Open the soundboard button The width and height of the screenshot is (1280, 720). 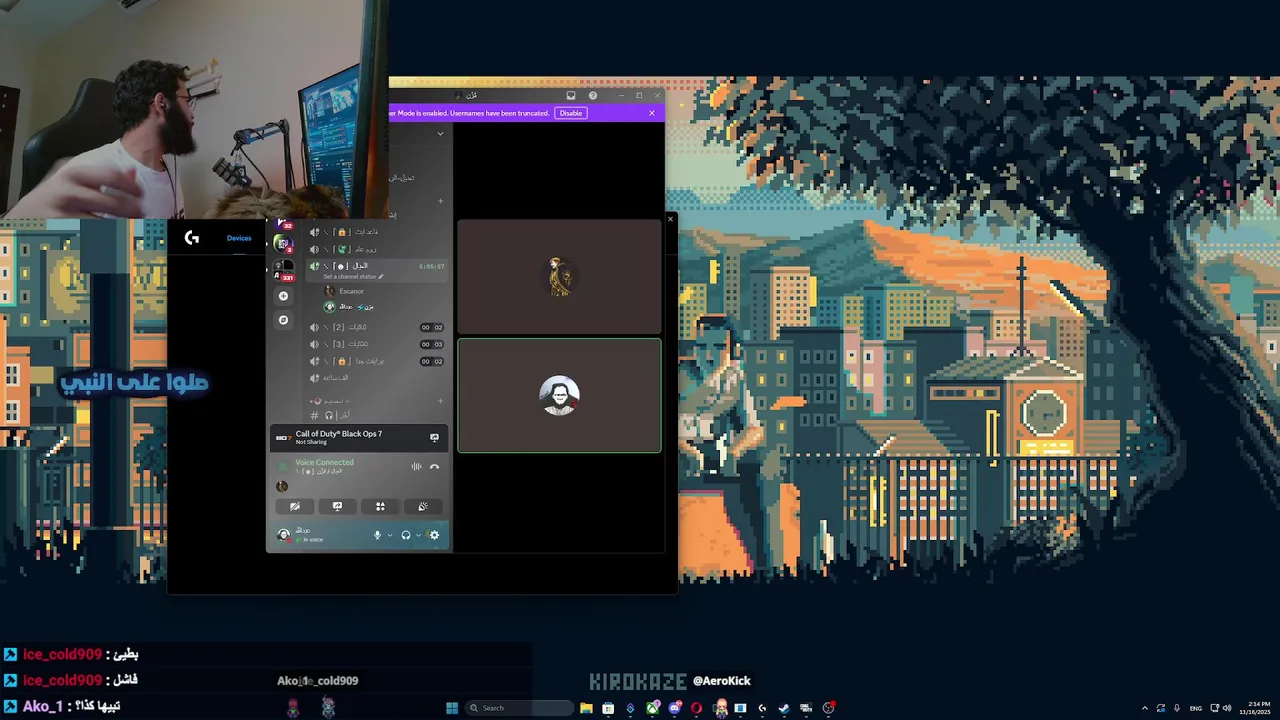pos(423,507)
